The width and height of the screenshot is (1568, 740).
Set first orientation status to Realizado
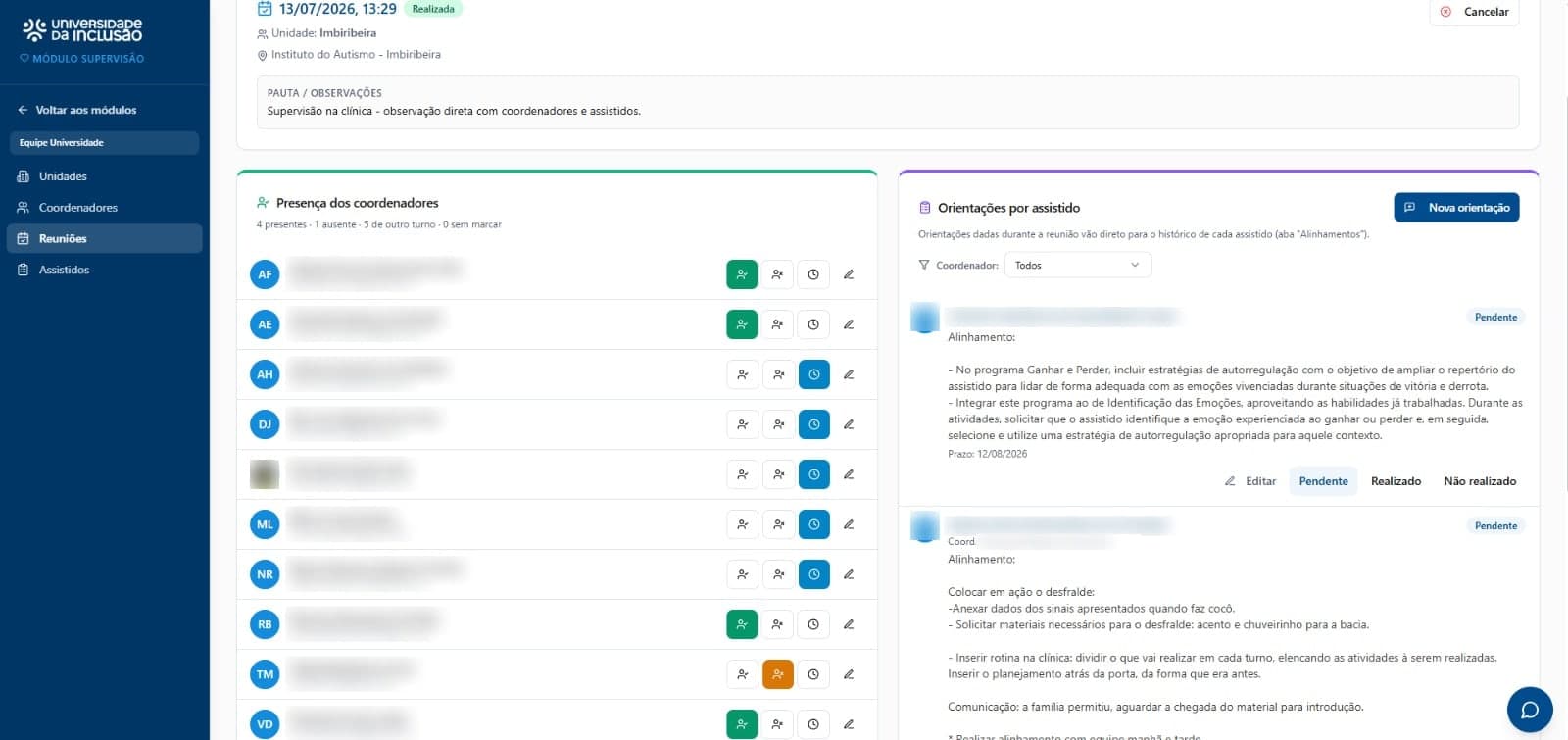(x=1396, y=481)
